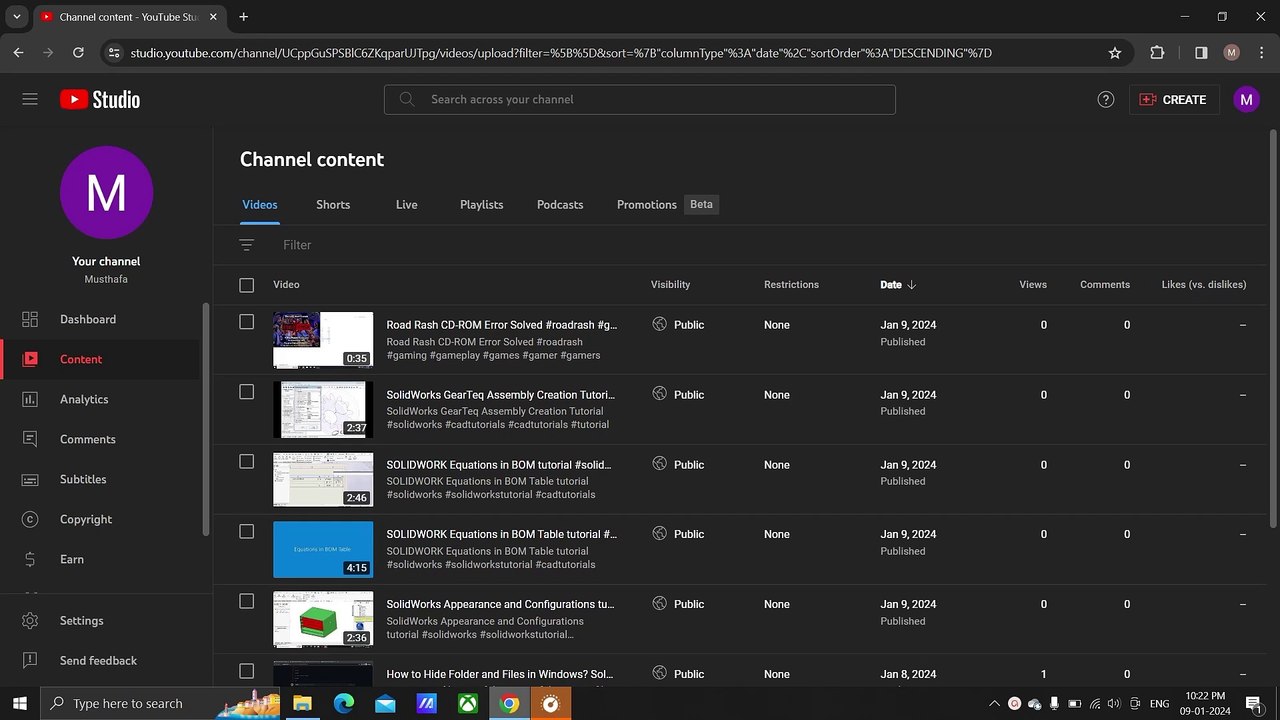Open Analytics in the sidebar

(100, 399)
